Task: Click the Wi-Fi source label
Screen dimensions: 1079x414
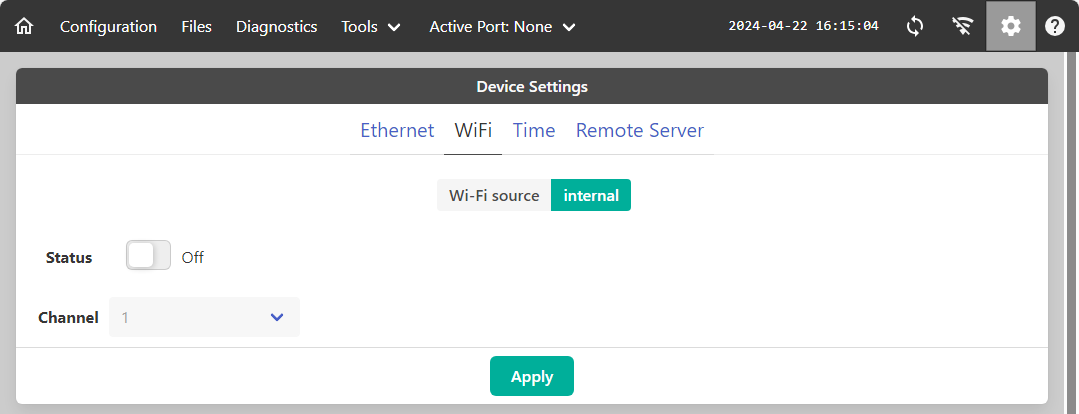Action: click(x=494, y=195)
